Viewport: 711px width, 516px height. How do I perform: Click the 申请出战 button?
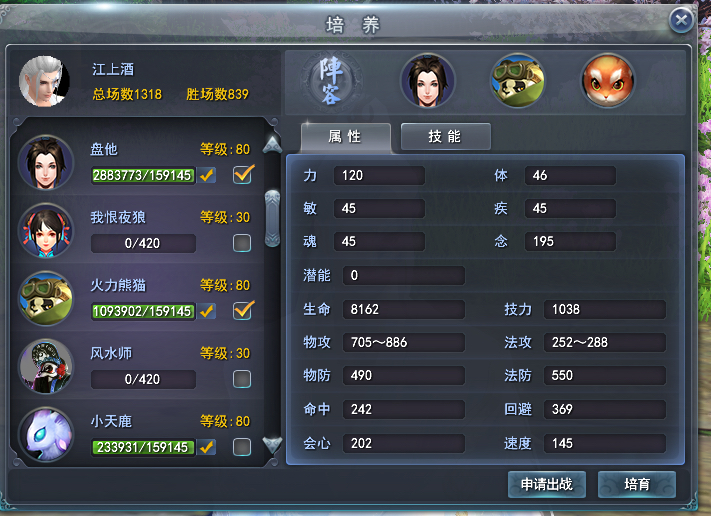(546, 484)
